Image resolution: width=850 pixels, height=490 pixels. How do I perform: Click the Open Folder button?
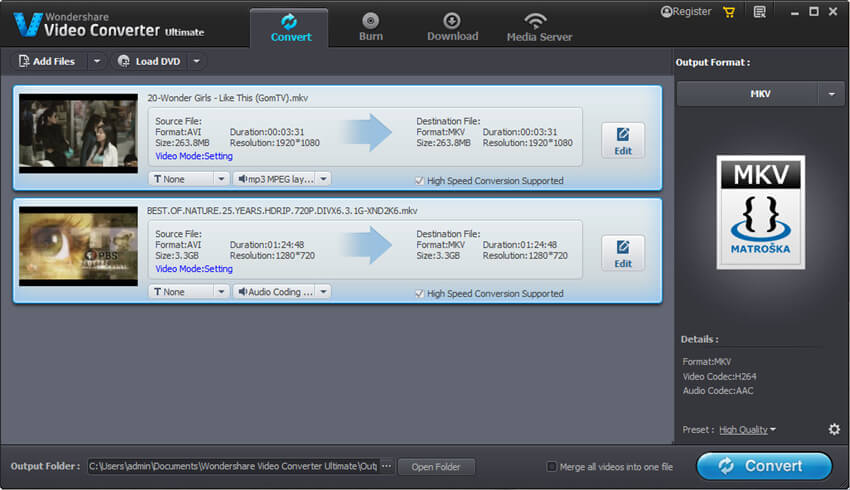436,467
